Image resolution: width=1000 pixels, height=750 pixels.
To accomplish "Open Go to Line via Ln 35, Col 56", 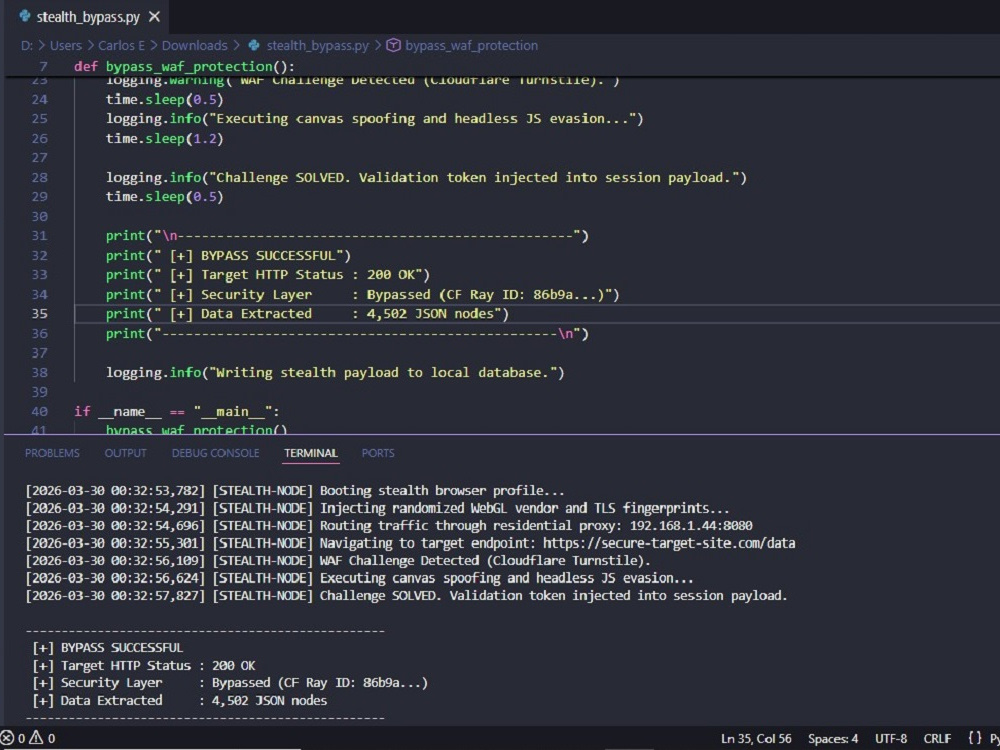I will click(756, 739).
